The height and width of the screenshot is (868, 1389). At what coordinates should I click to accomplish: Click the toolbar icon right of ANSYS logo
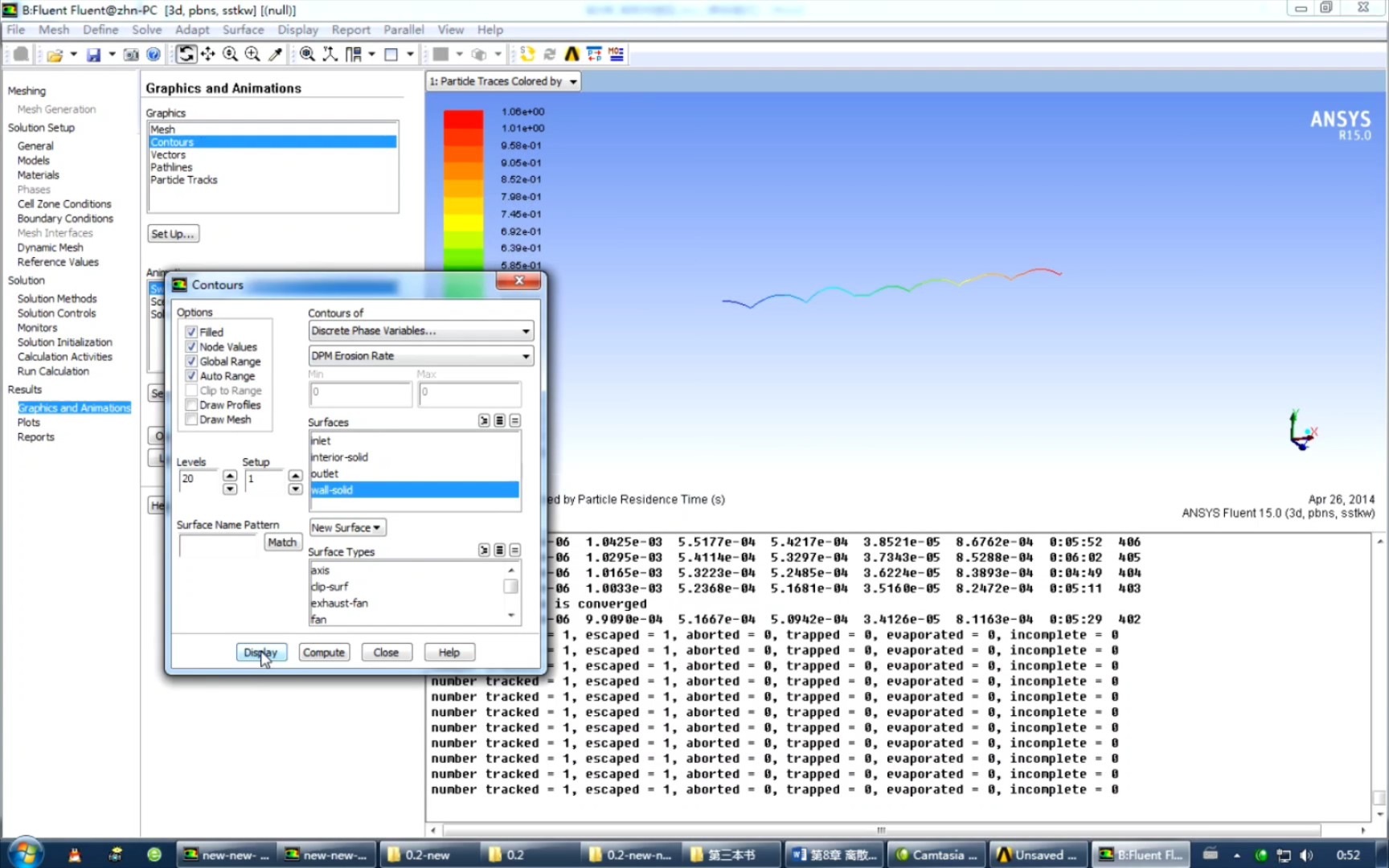coord(594,54)
